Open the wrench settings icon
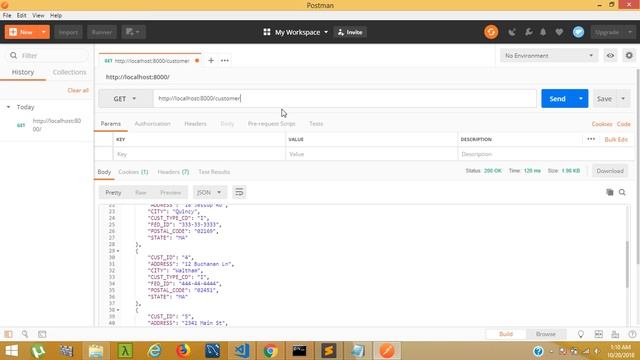Image resolution: width=640 pixels, height=360 pixels. point(528,32)
